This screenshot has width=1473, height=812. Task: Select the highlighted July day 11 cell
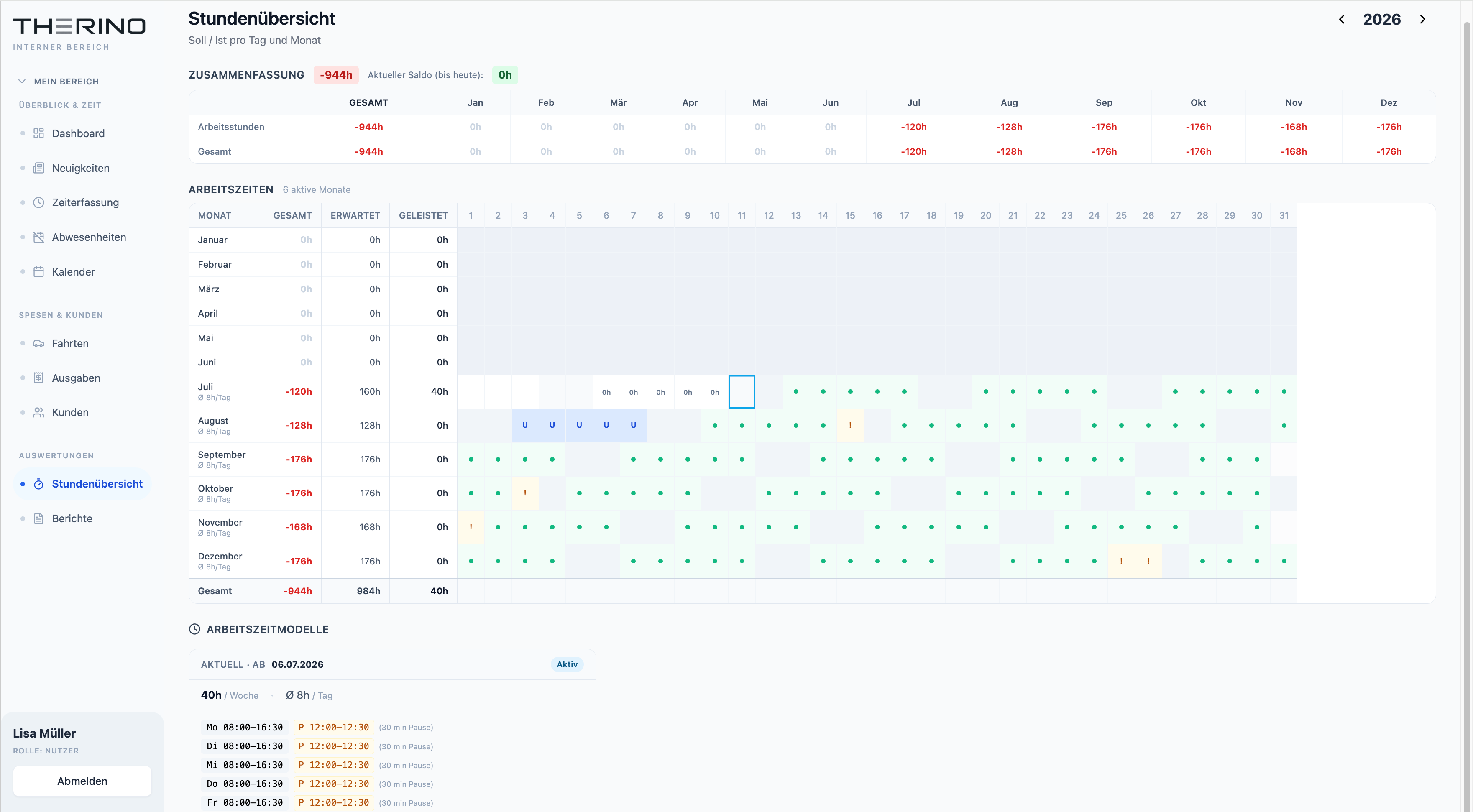pyautogui.click(x=742, y=392)
